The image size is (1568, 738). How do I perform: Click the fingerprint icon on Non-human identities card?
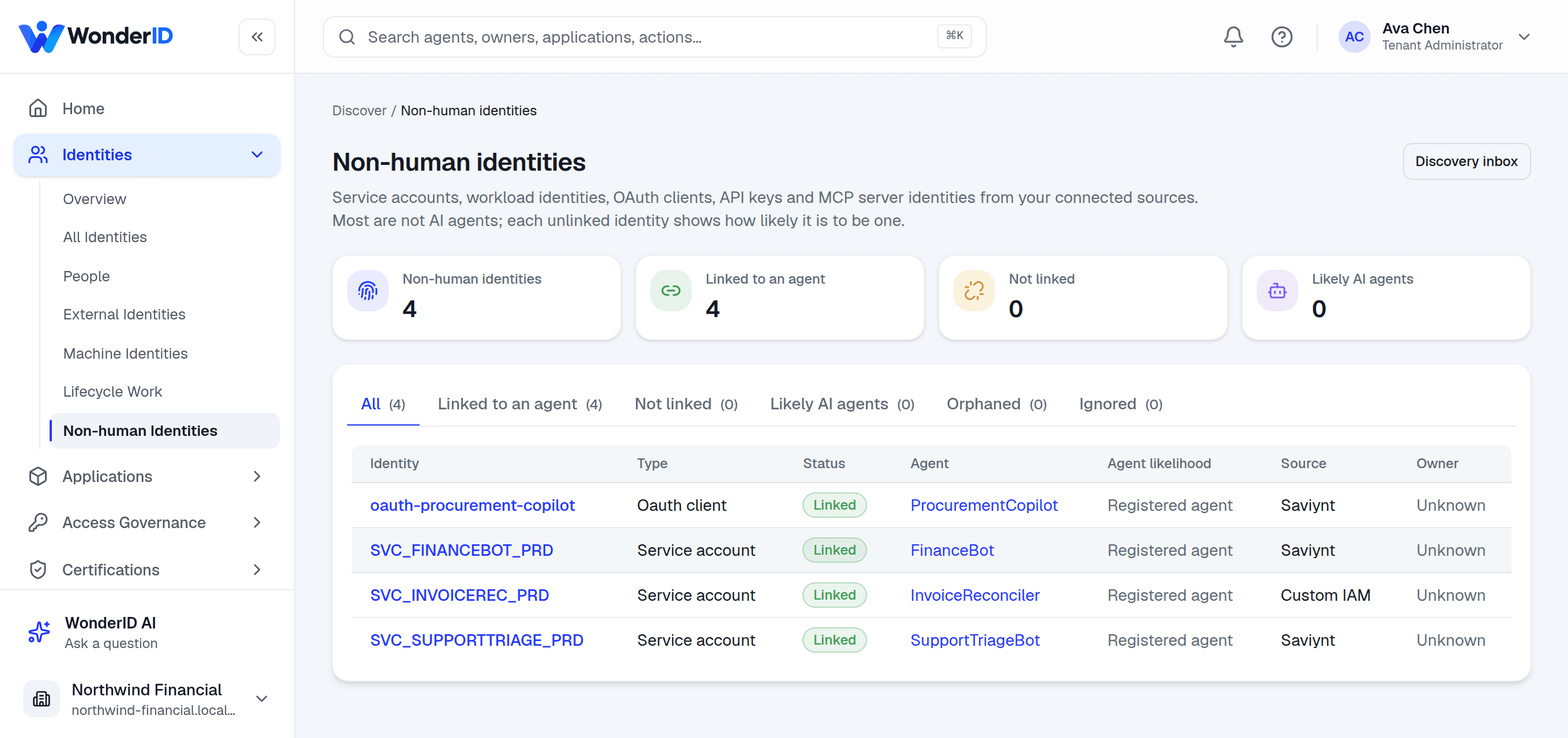click(x=368, y=291)
